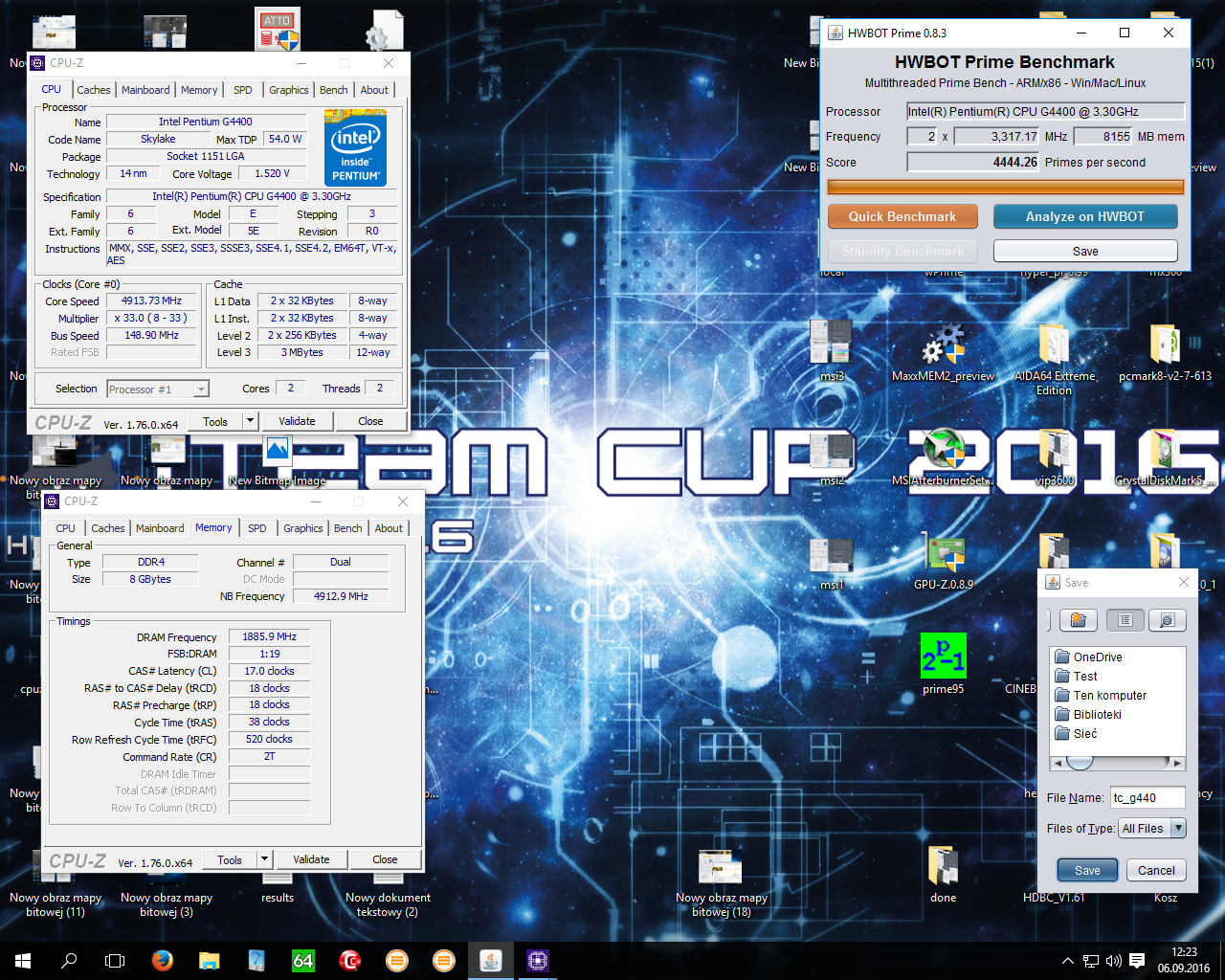The height and width of the screenshot is (980, 1225).
Task: Open the AIDA64 Extreme Edition desktop folder
Action: click(1054, 360)
